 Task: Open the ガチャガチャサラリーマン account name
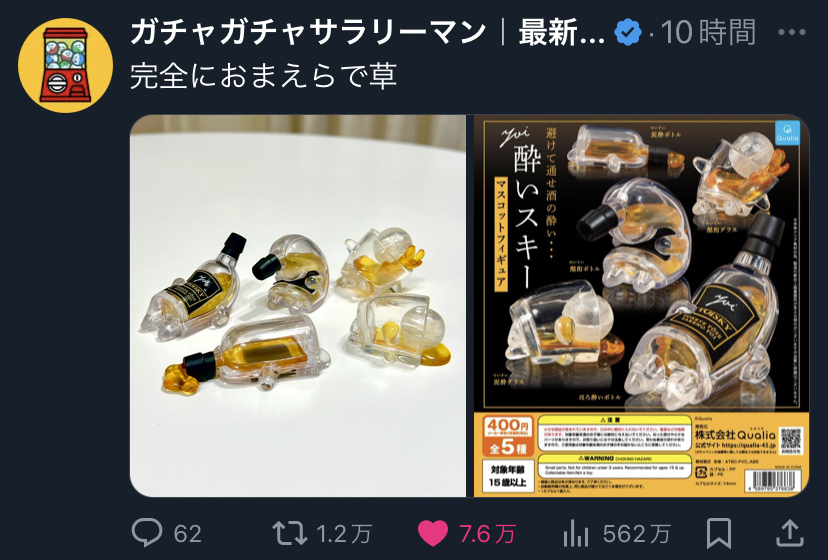click(x=308, y=32)
